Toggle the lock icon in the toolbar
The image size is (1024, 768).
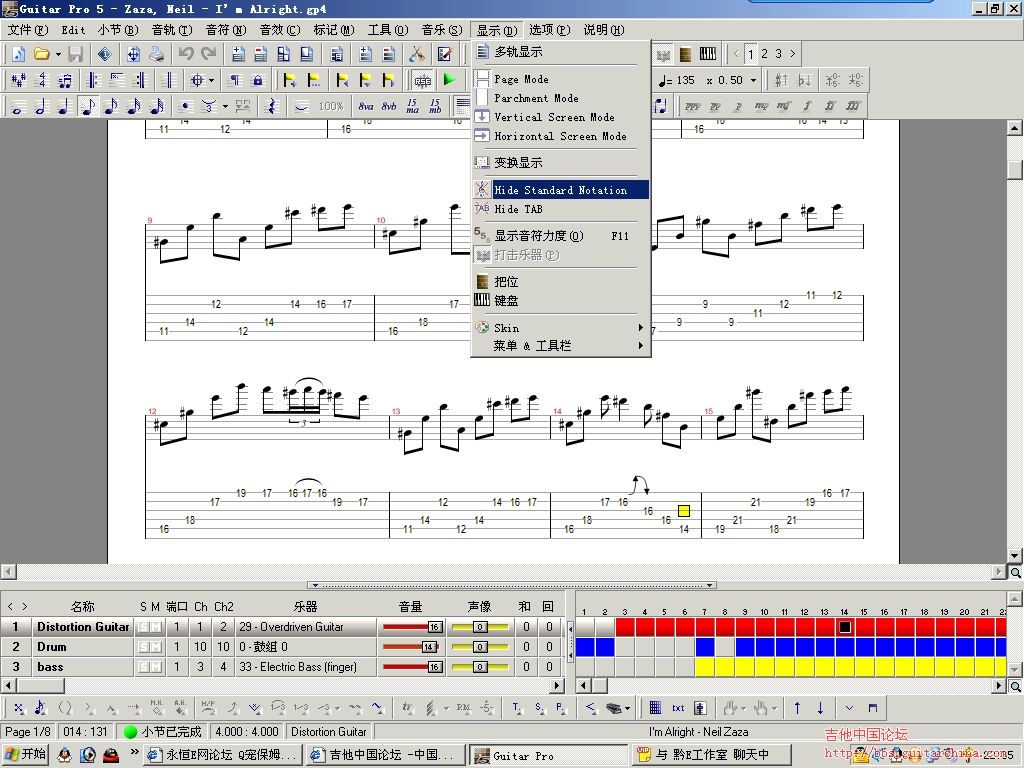tap(258, 80)
